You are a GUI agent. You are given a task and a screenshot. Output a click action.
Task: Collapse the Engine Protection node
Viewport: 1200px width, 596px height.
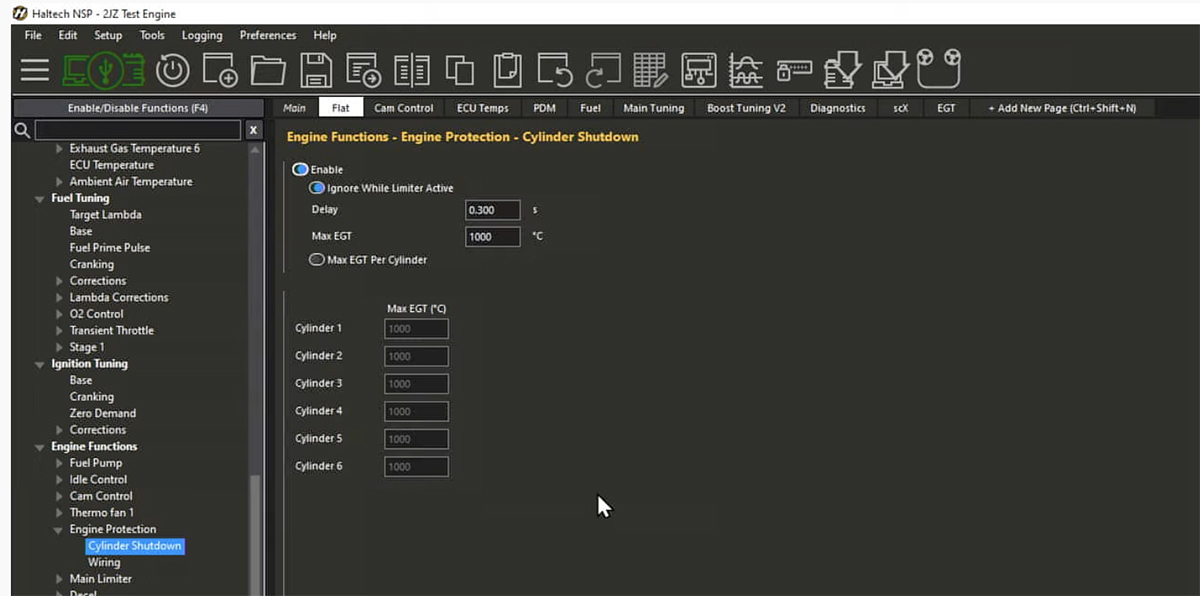[60, 530]
